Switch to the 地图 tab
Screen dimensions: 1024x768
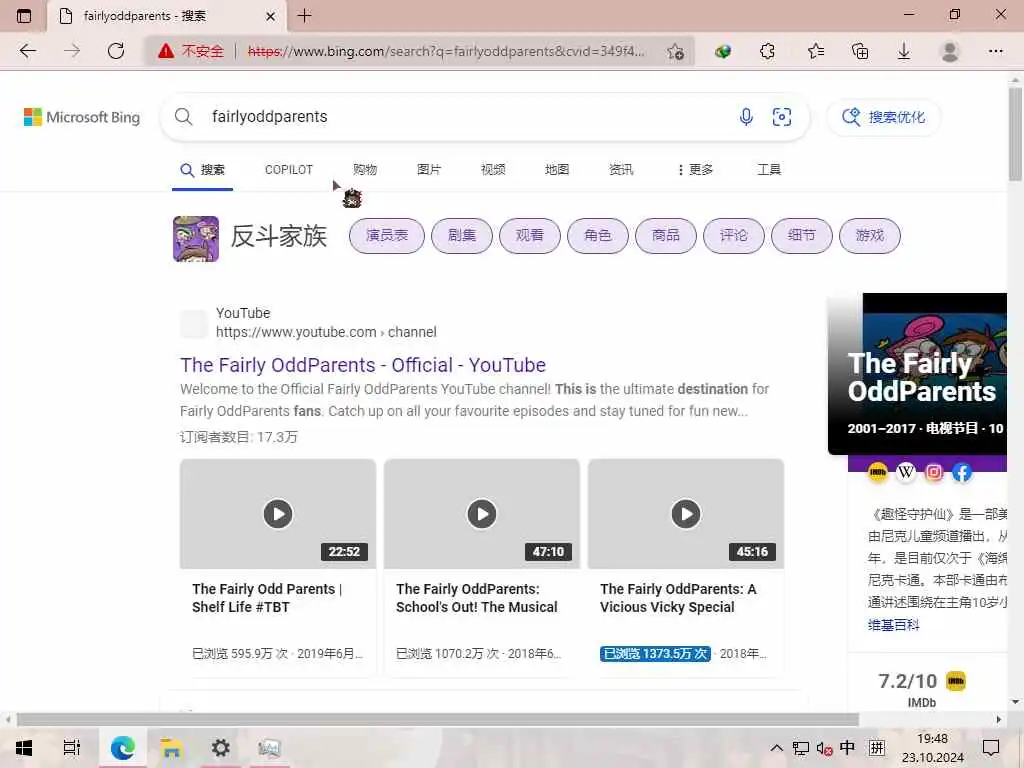click(557, 170)
